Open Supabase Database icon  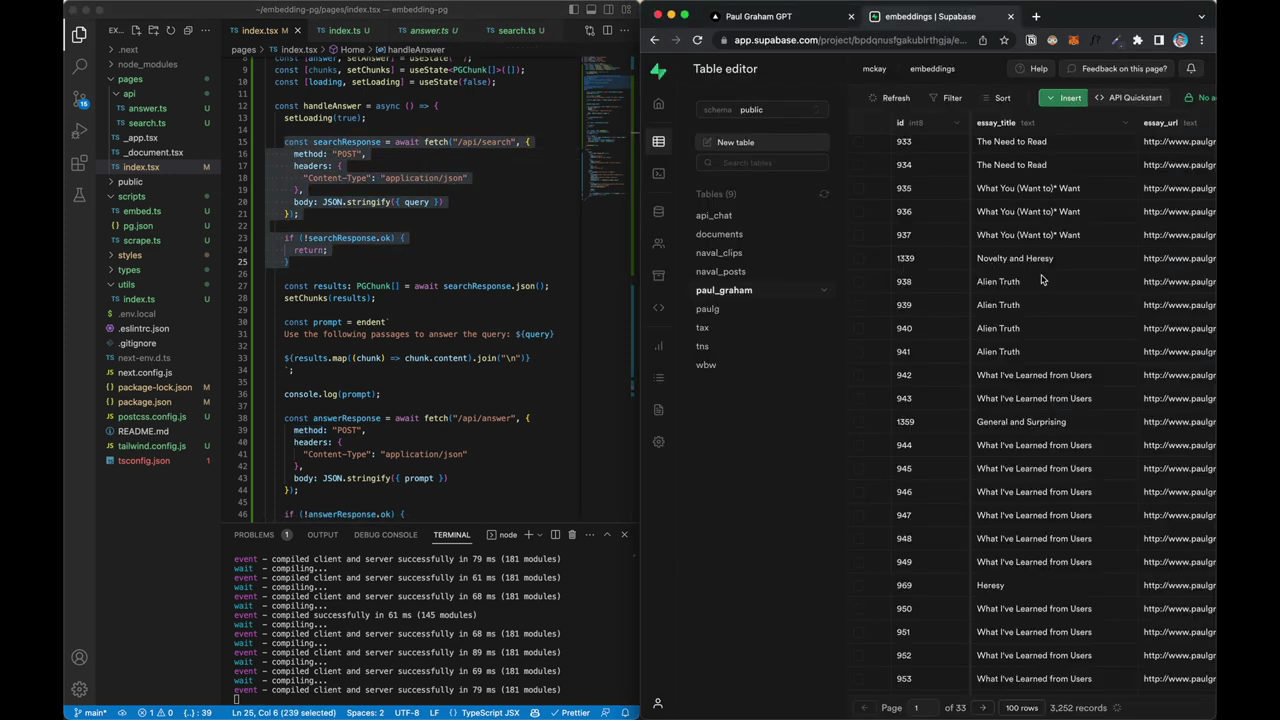tap(658, 211)
